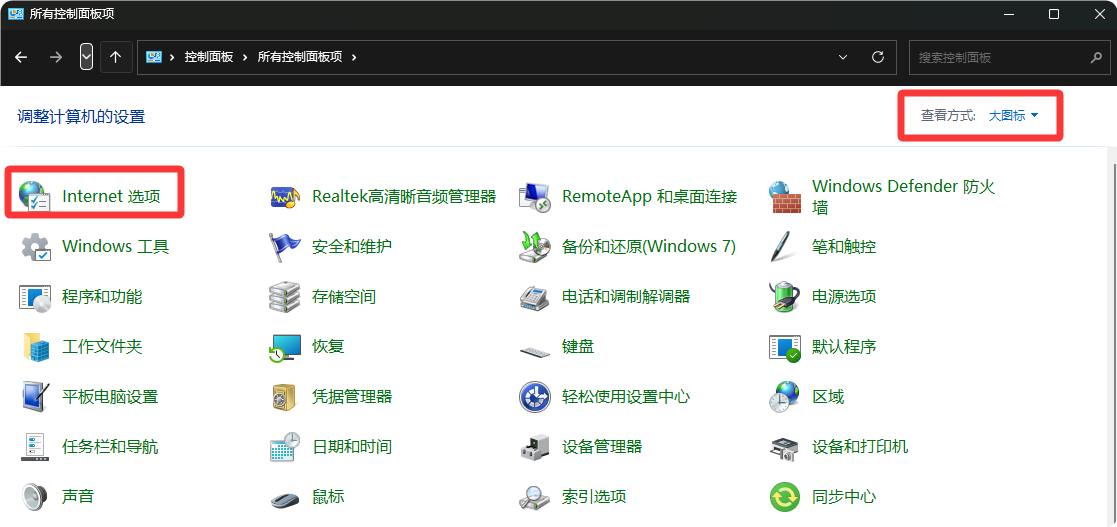Screen dimensions: 1117x527
Task: Click the 日期和时间 calendar clock icon
Action: click(x=285, y=446)
